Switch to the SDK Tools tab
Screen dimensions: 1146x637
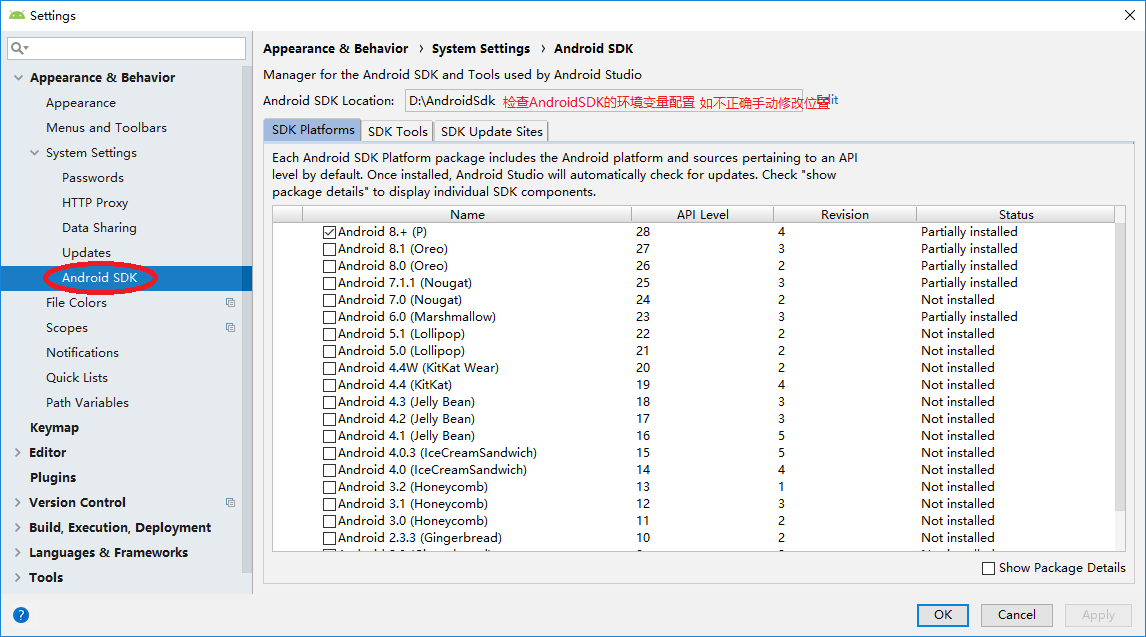[x=398, y=131]
